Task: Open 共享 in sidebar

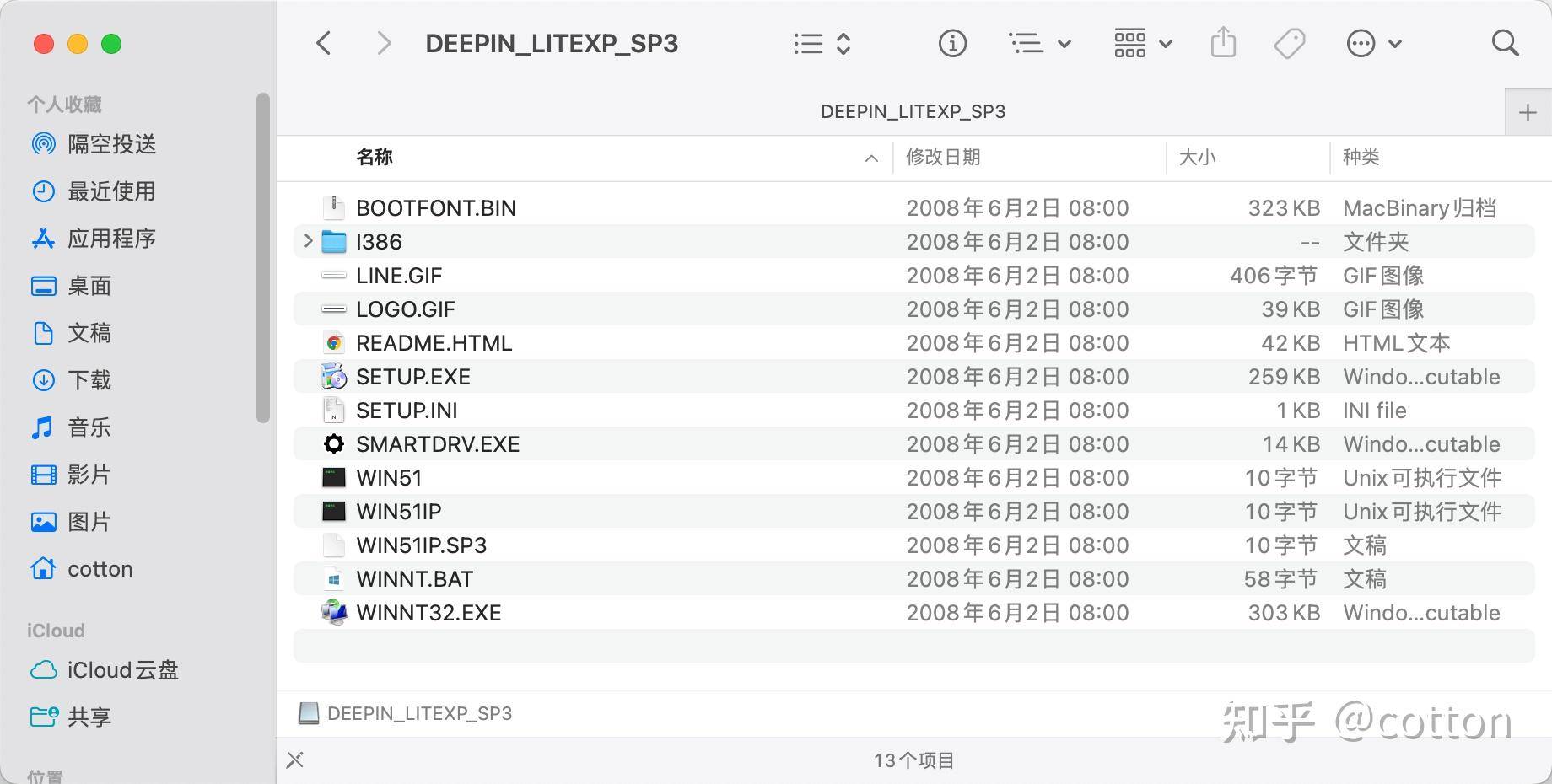Action: point(72,717)
